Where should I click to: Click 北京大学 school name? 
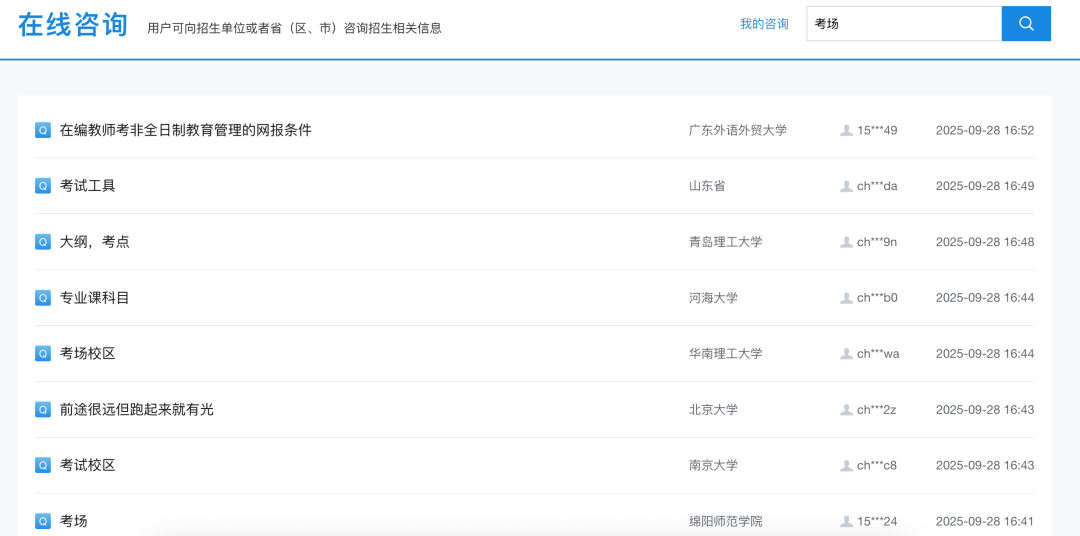click(713, 410)
